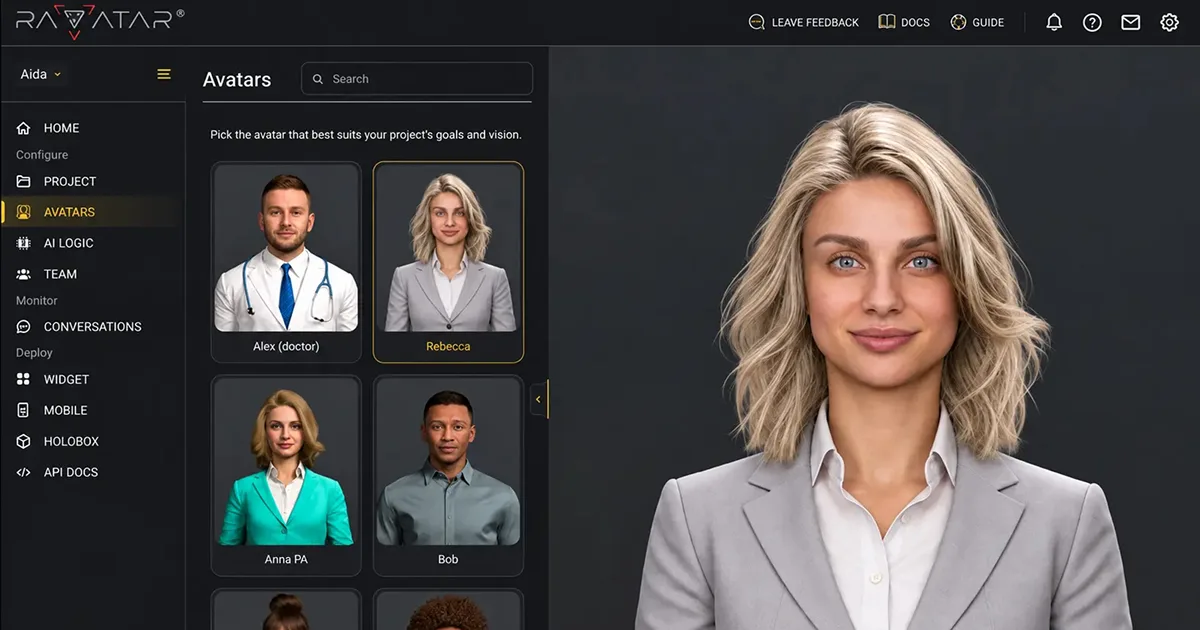Viewport: 1200px width, 630px height.
Task: Click the API Docs code brackets icon
Action: click(x=24, y=472)
